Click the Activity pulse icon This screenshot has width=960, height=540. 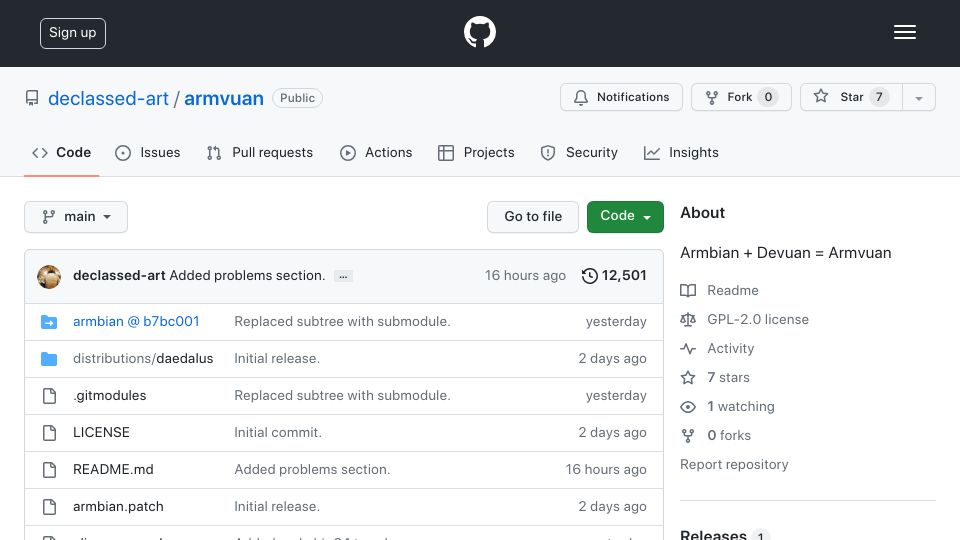[688, 348]
